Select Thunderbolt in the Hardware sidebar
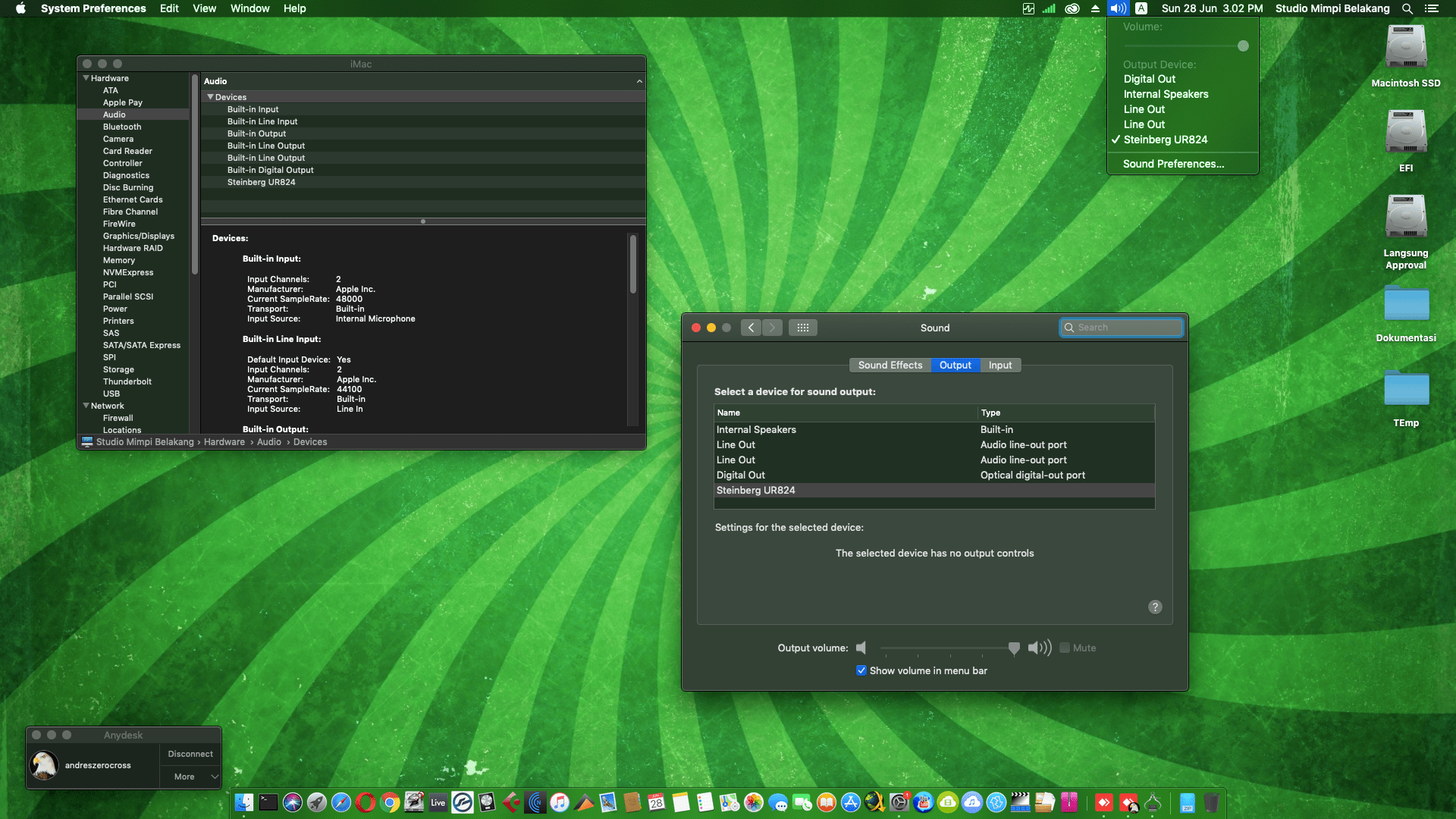Viewport: 1456px width, 819px height. click(127, 381)
